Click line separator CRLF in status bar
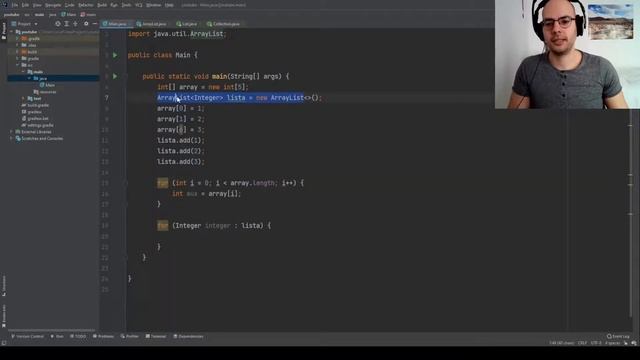 [x=582, y=343]
